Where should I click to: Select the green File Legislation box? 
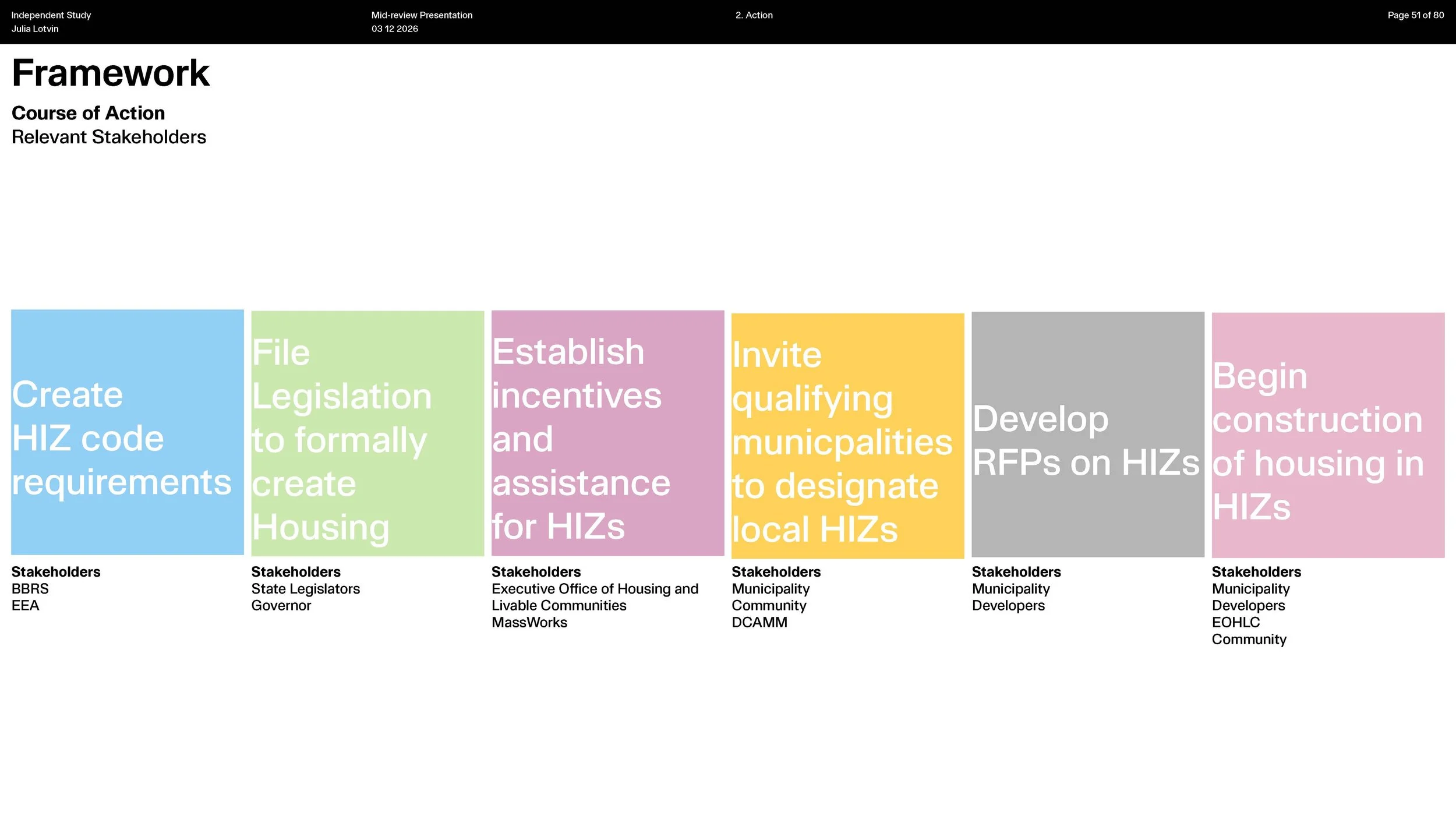pyautogui.click(x=367, y=433)
